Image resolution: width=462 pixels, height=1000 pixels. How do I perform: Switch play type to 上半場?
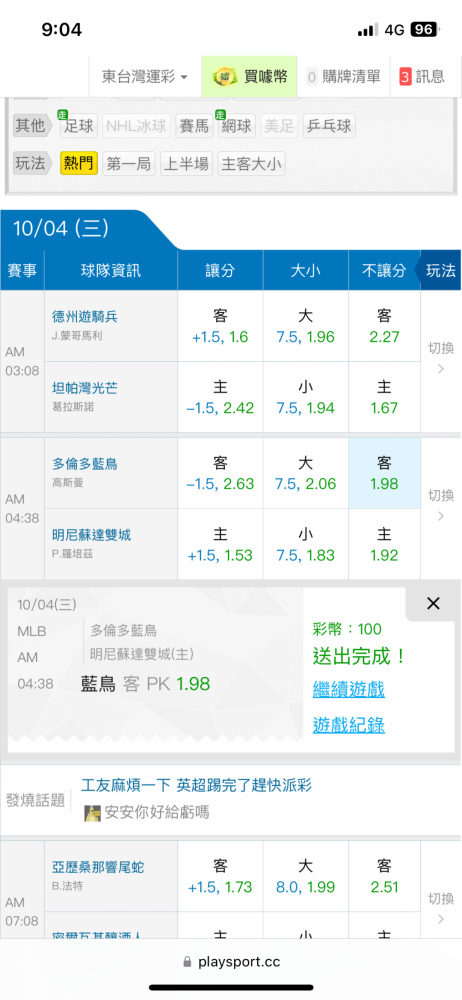coord(186,164)
